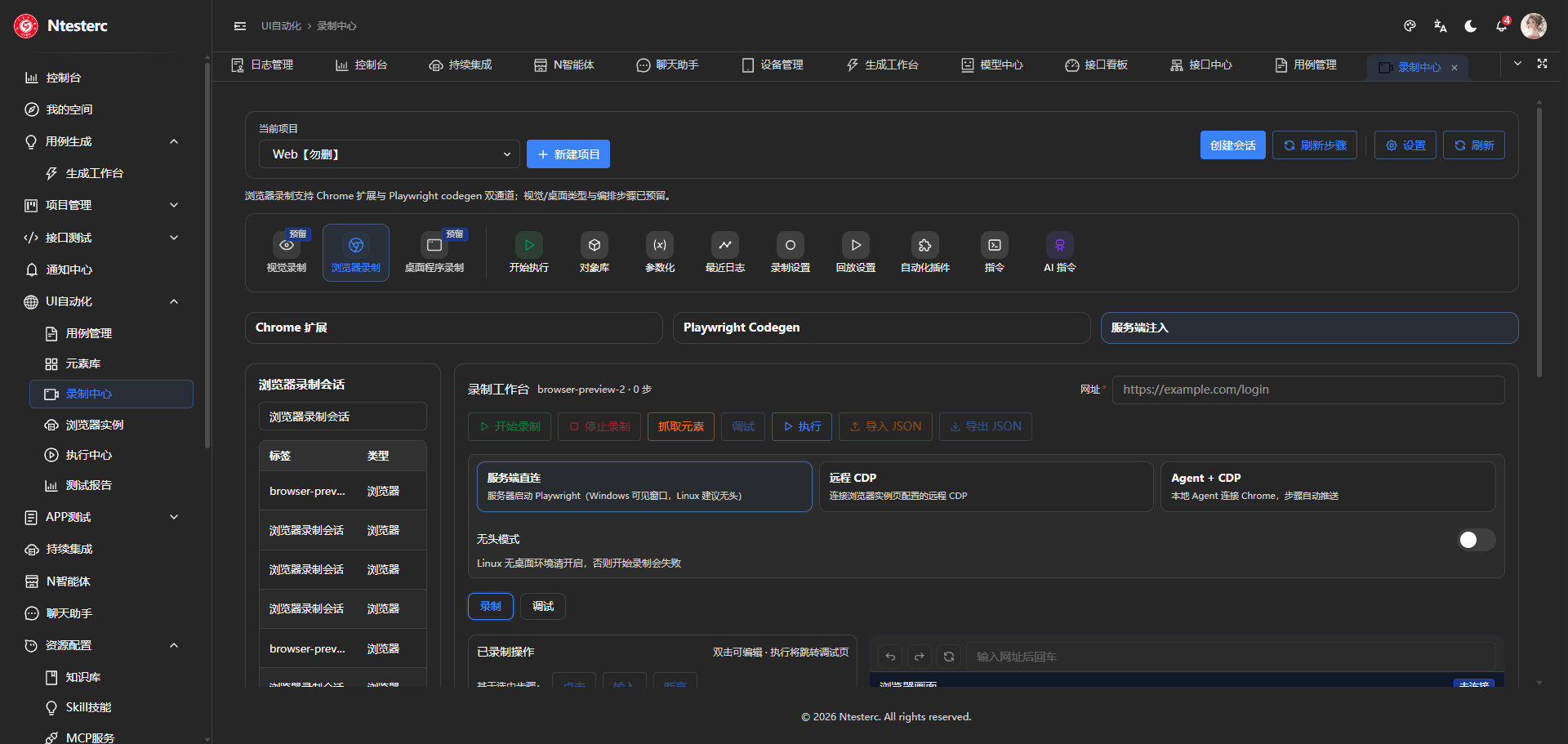Open 回放设置 icon
This screenshot has height=744, width=1568.
pos(856,245)
